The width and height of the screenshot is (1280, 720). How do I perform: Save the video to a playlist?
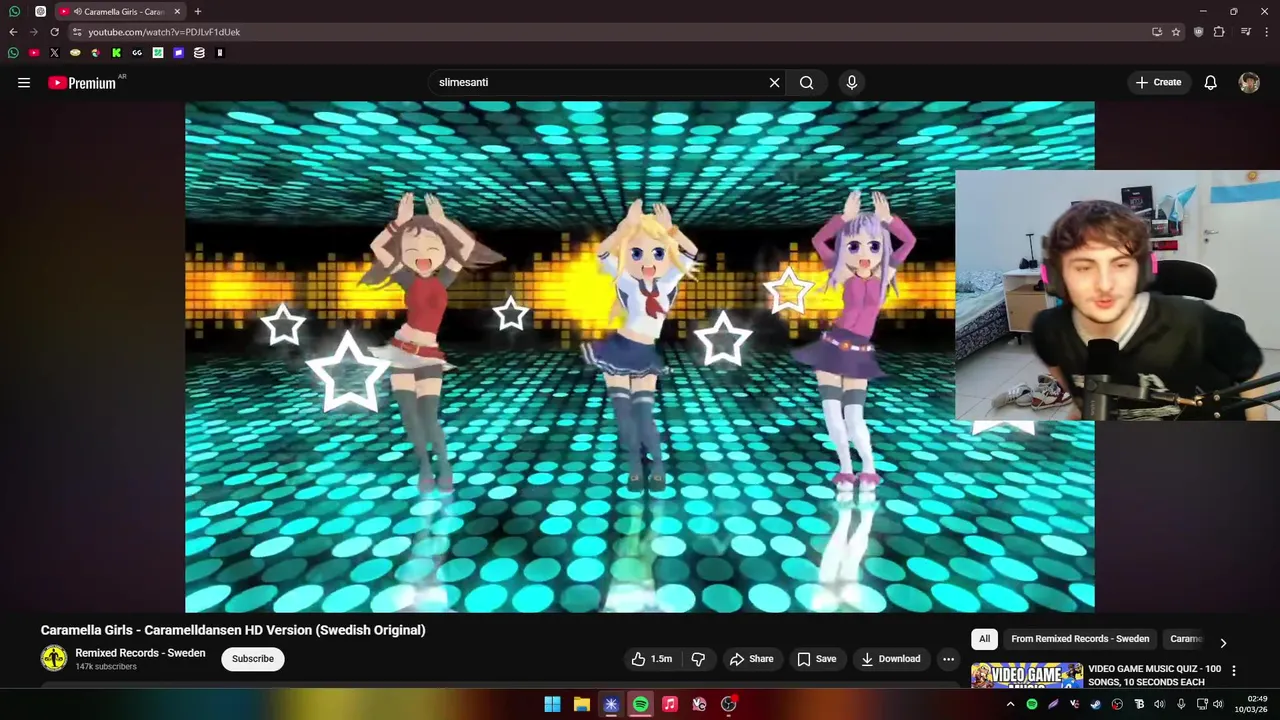point(816,659)
